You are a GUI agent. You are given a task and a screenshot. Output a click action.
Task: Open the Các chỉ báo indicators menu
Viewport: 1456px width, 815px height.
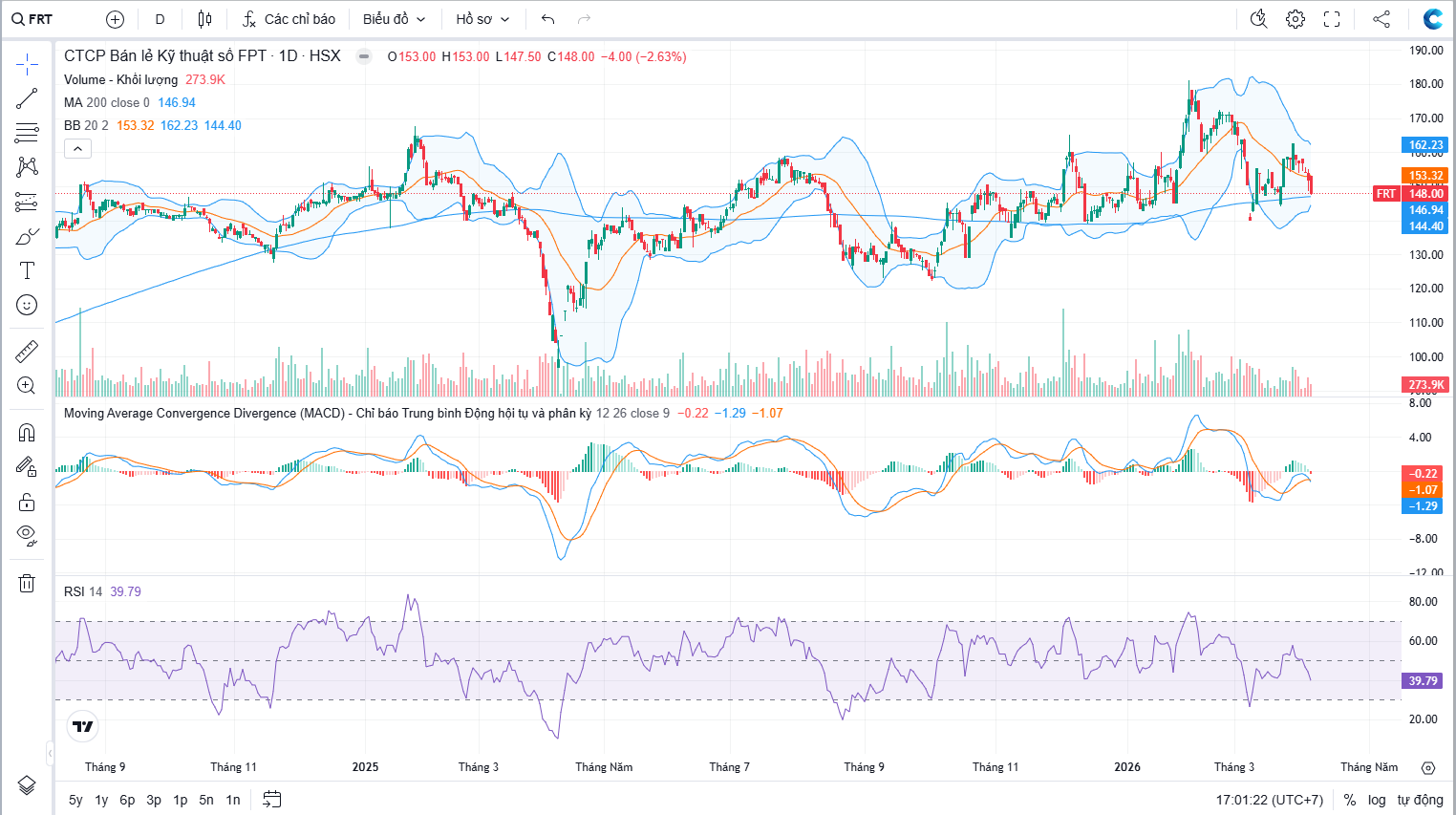289,19
